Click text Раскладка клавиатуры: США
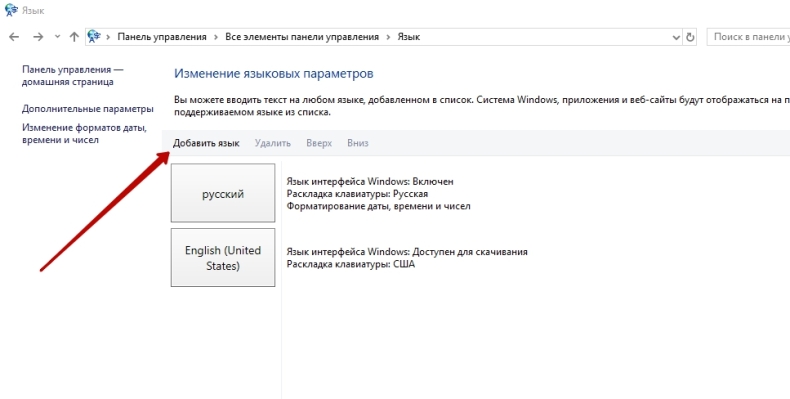 coord(351,264)
